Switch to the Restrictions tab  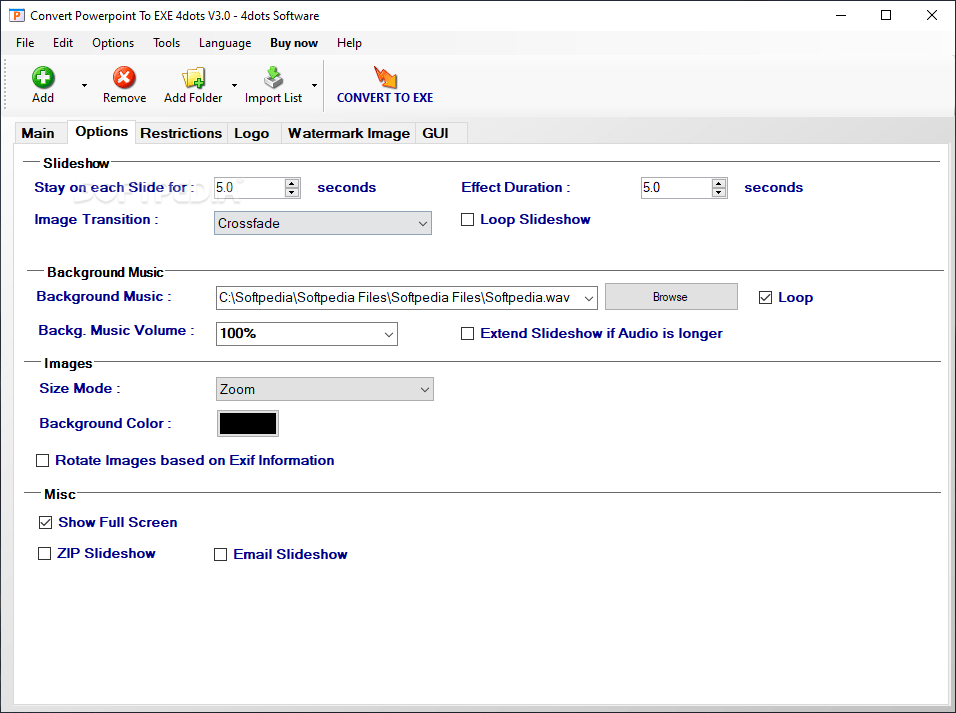pos(181,133)
